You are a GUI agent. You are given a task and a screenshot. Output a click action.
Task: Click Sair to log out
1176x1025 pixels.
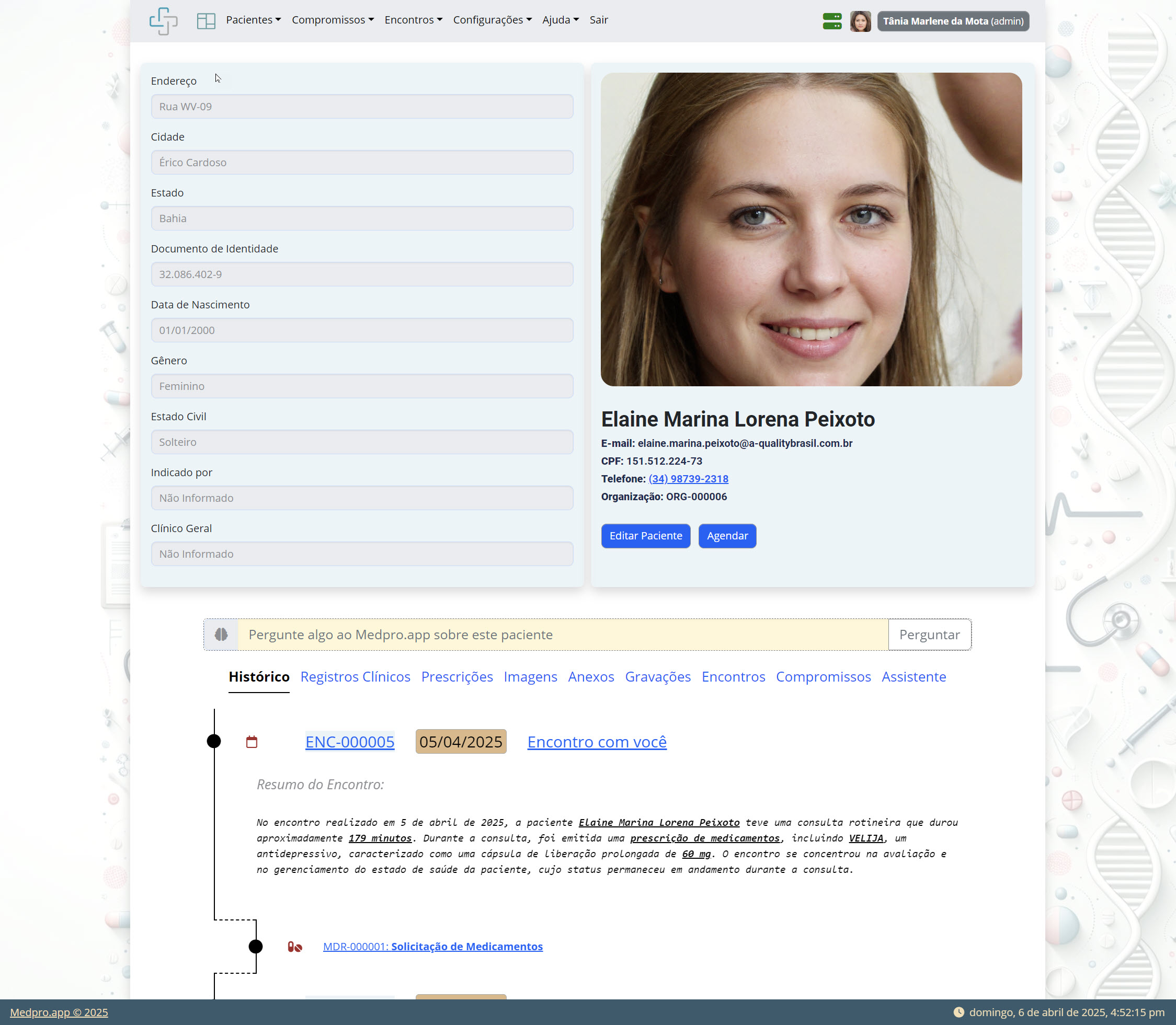click(599, 20)
